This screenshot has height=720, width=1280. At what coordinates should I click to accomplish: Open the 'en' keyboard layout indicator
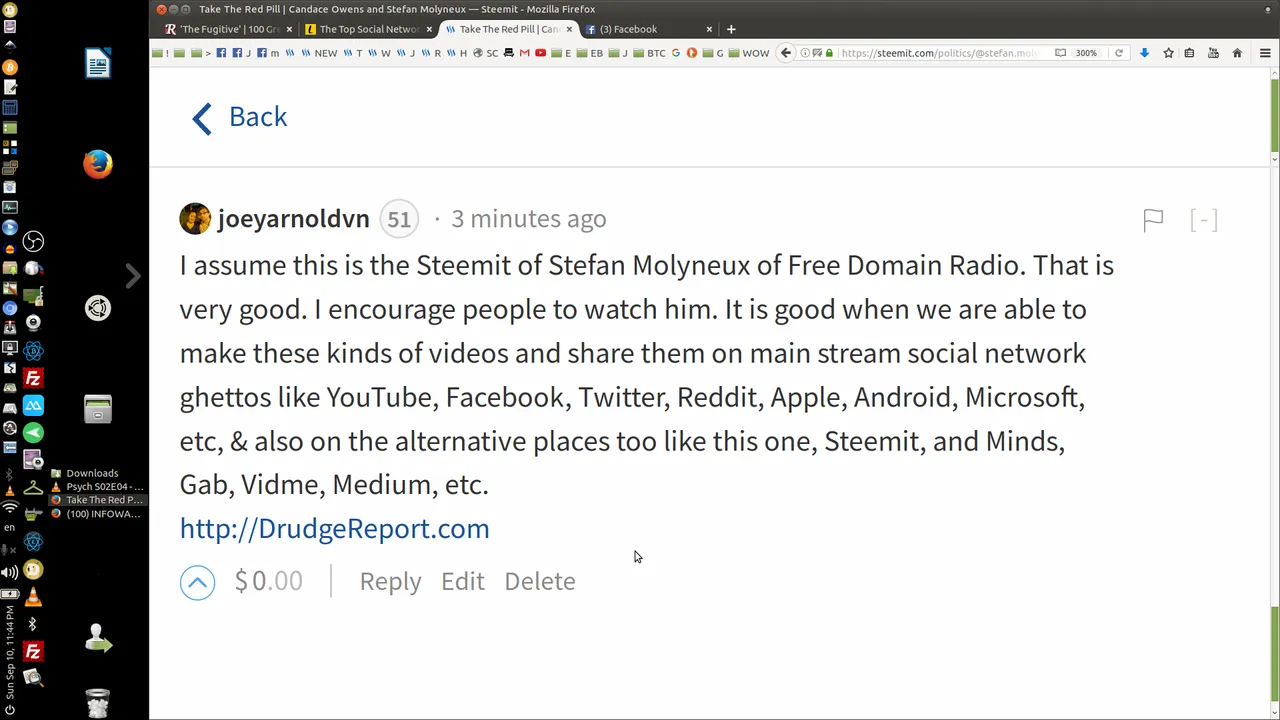(10, 527)
